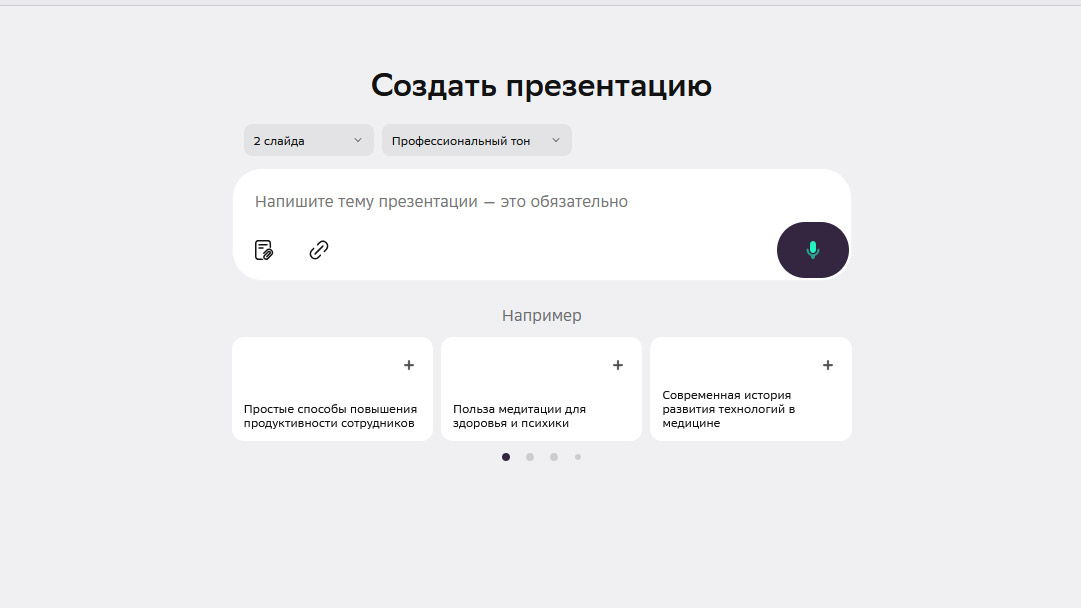Viewport: 1081px width, 608px height.
Task: Select 'Простые способы повышения продуктивности сотрудников' example
Action: tap(331, 415)
